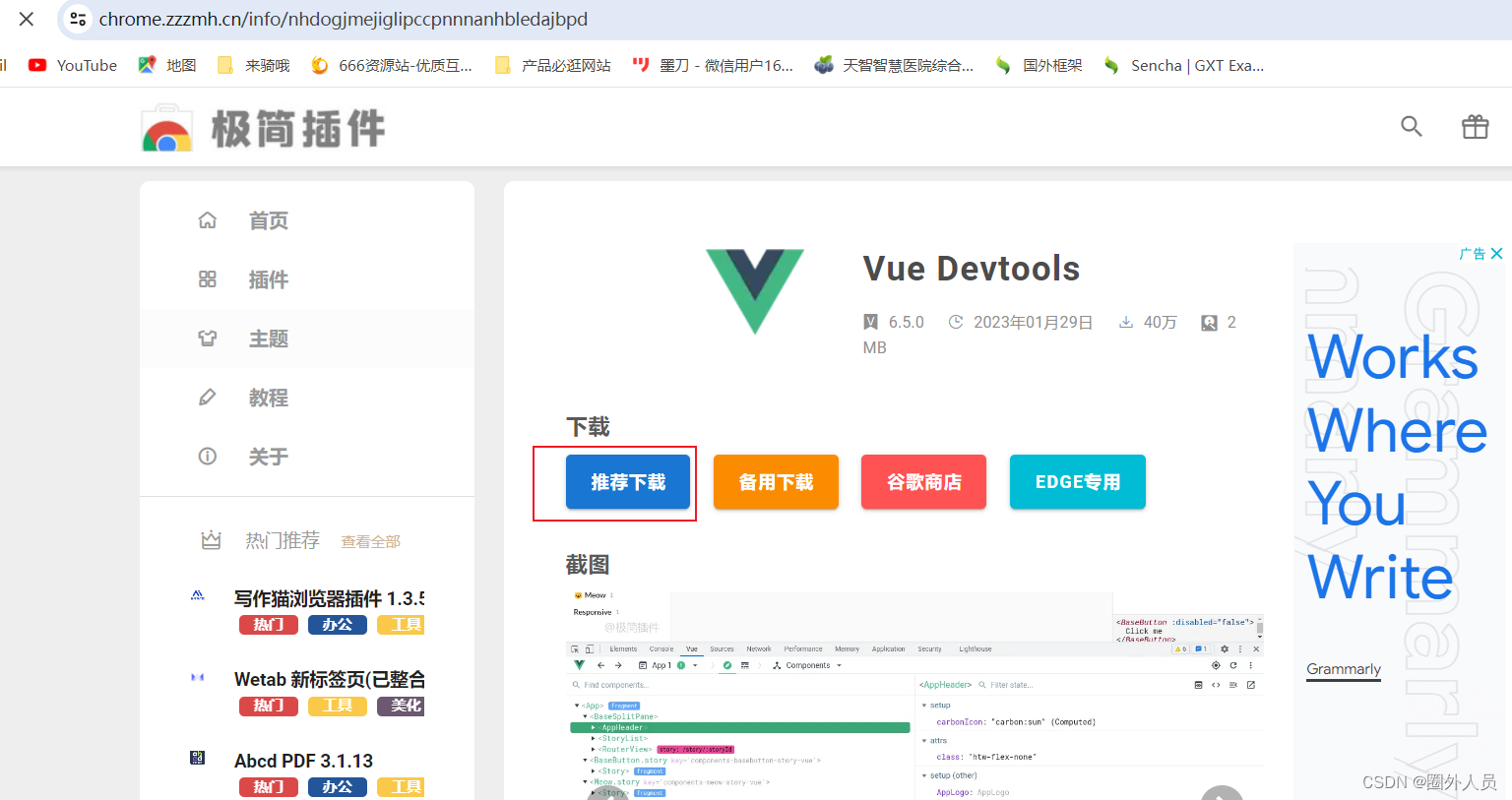
Task: Open the Vue Devtools screenshot thumbnail
Action: coord(914,695)
